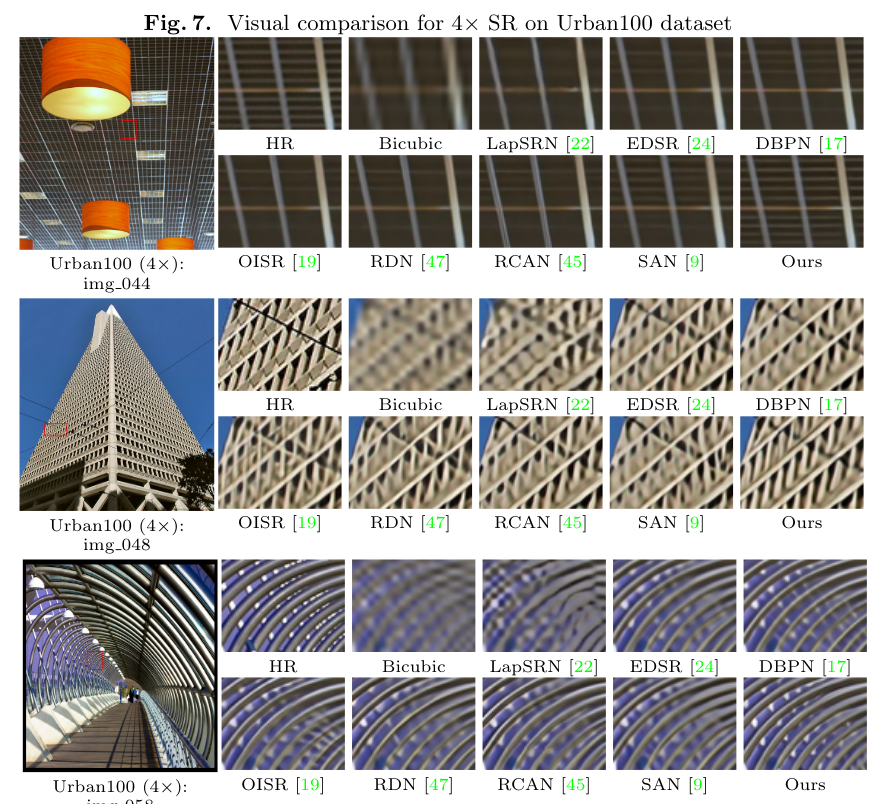This screenshot has height=804, width=887.
Task: Open citation [19] beside OISR in img_044 group
Action: pos(307,261)
